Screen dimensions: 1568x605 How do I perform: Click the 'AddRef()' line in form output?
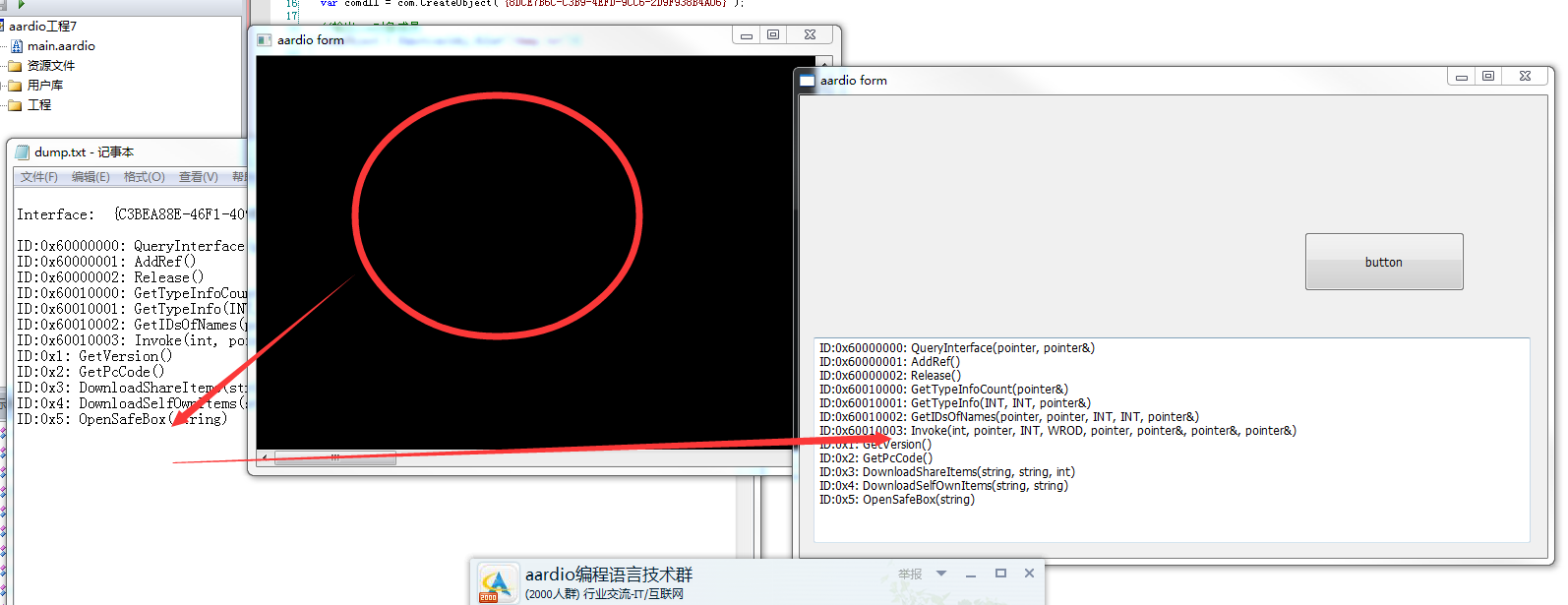pos(890,362)
